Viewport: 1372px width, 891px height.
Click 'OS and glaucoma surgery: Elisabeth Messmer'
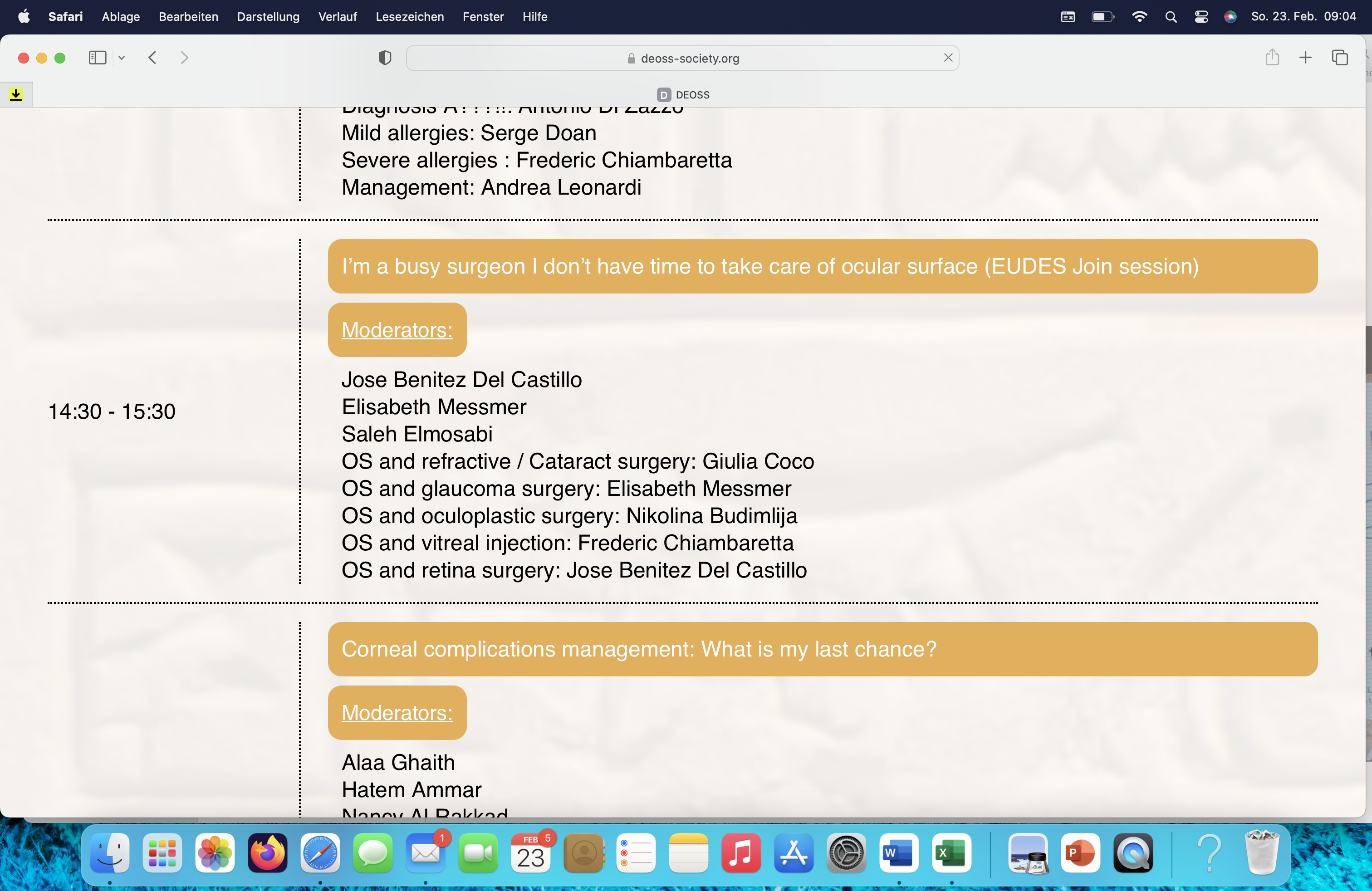567,488
